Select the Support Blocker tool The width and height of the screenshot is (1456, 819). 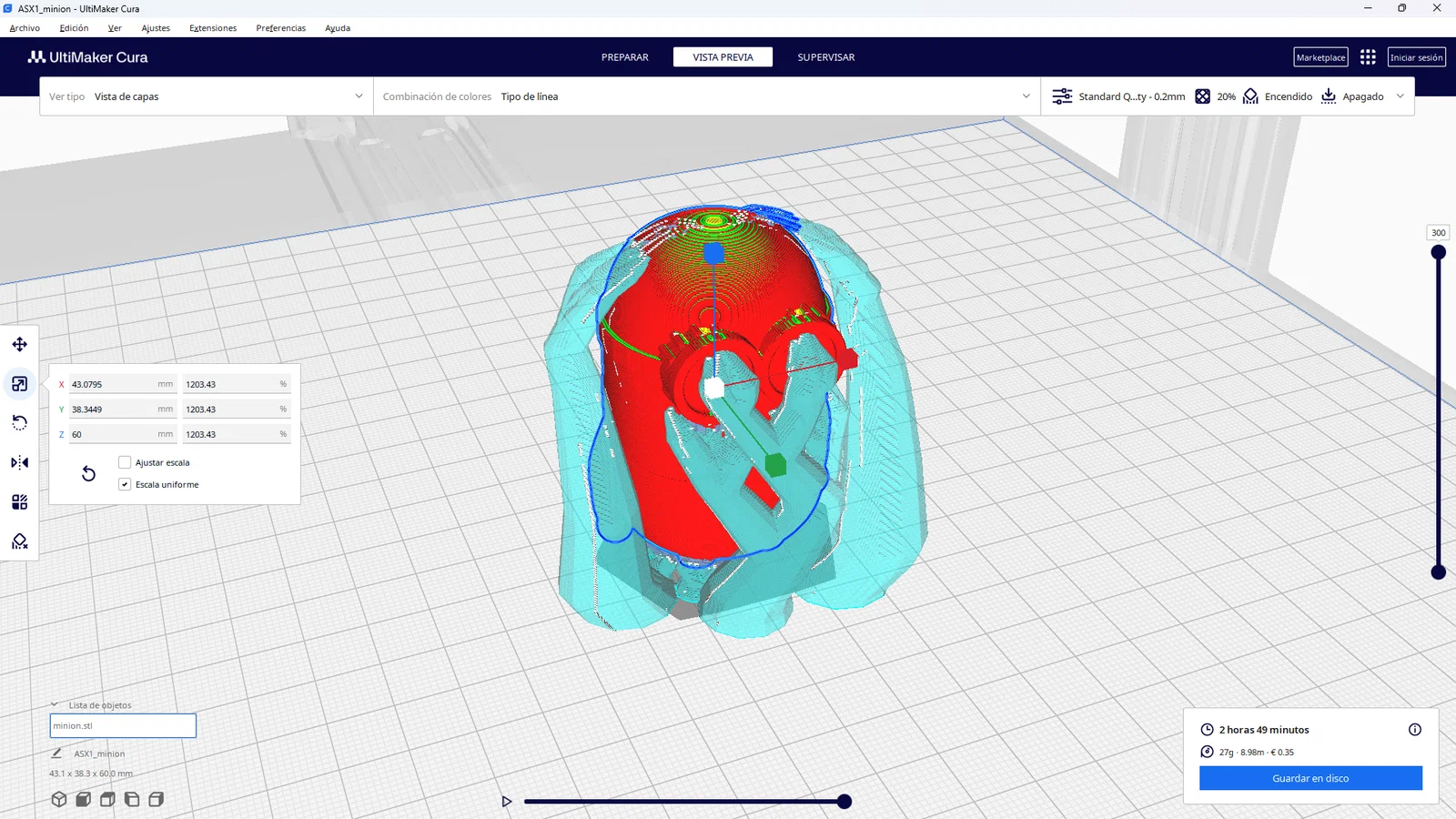pyautogui.click(x=19, y=541)
